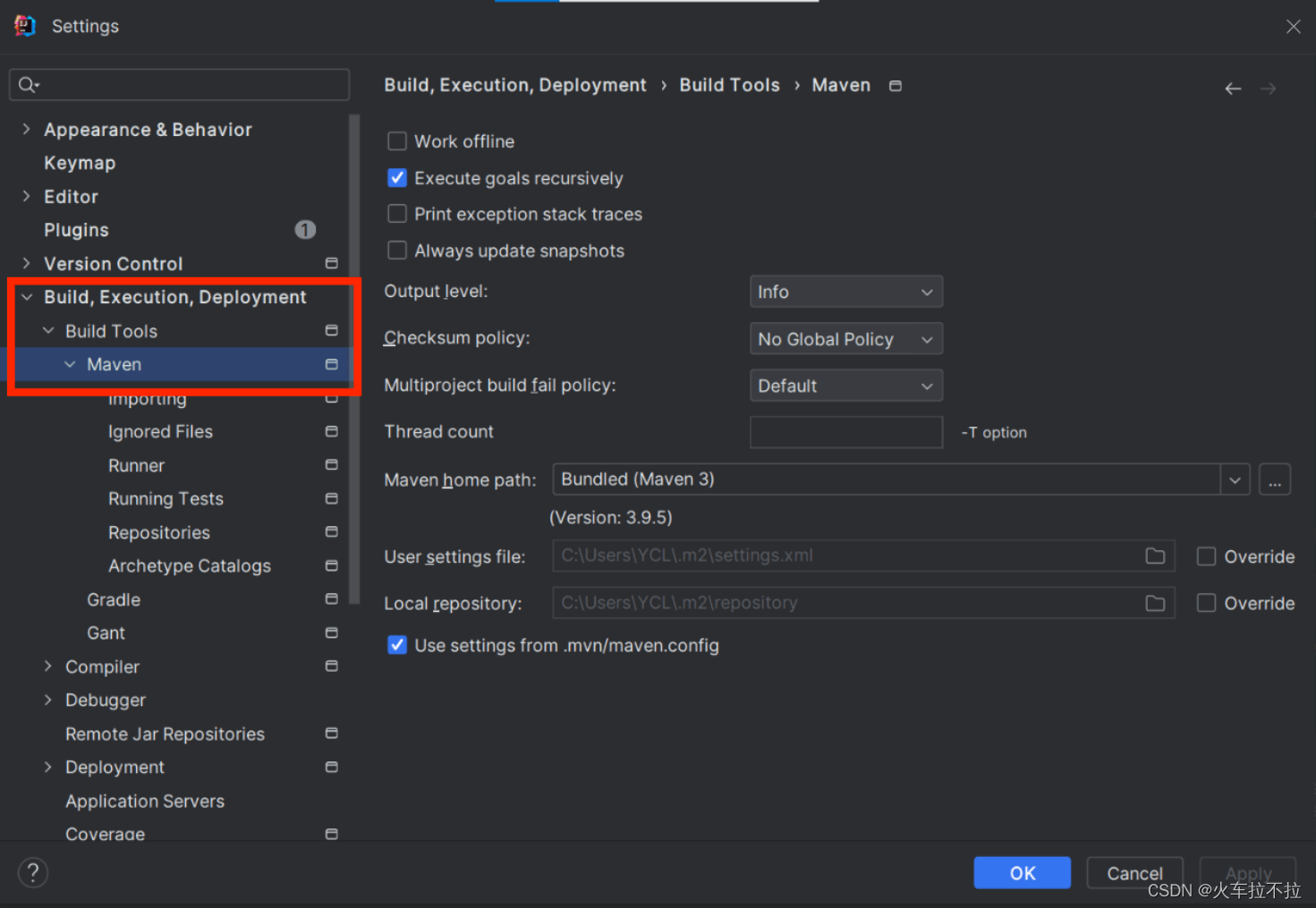The width and height of the screenshot is (1316, 908).
Task: Expand the Appearance & Behavior tree node
Action: [x=26, y=130]
